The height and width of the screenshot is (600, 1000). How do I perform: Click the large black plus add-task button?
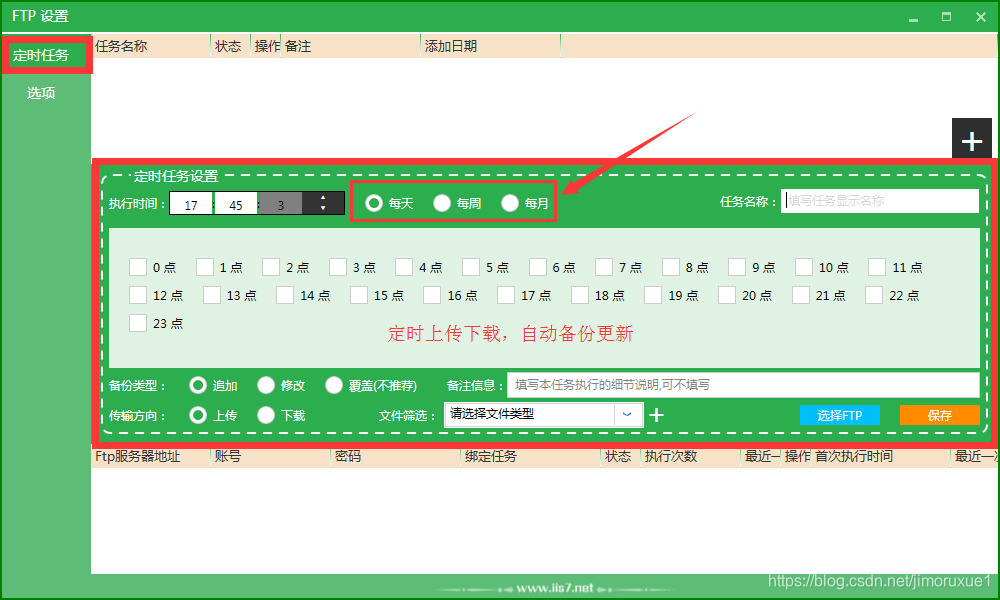pyautogui.click(x=971, y=139)
